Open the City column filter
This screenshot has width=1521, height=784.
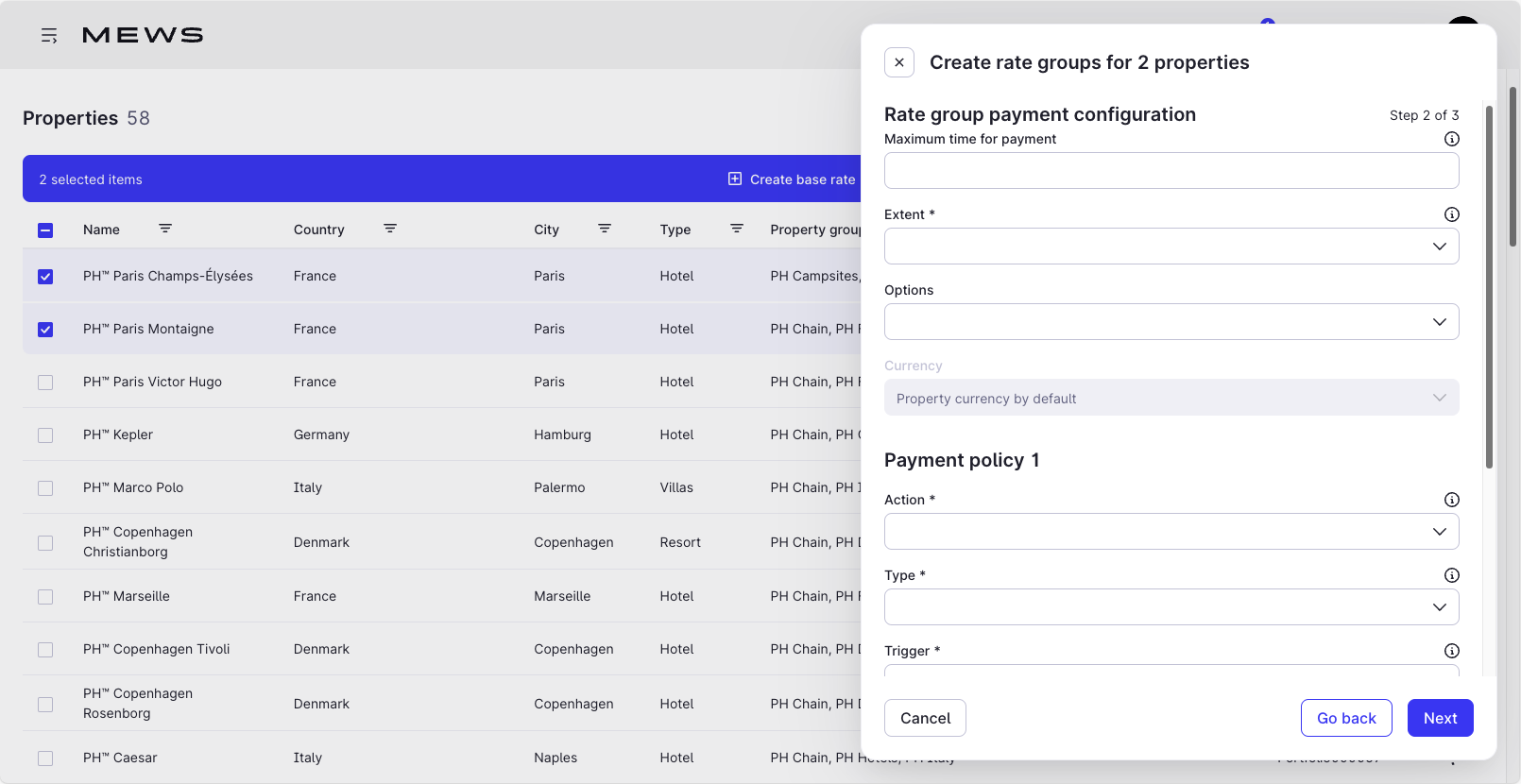[605, 229]
